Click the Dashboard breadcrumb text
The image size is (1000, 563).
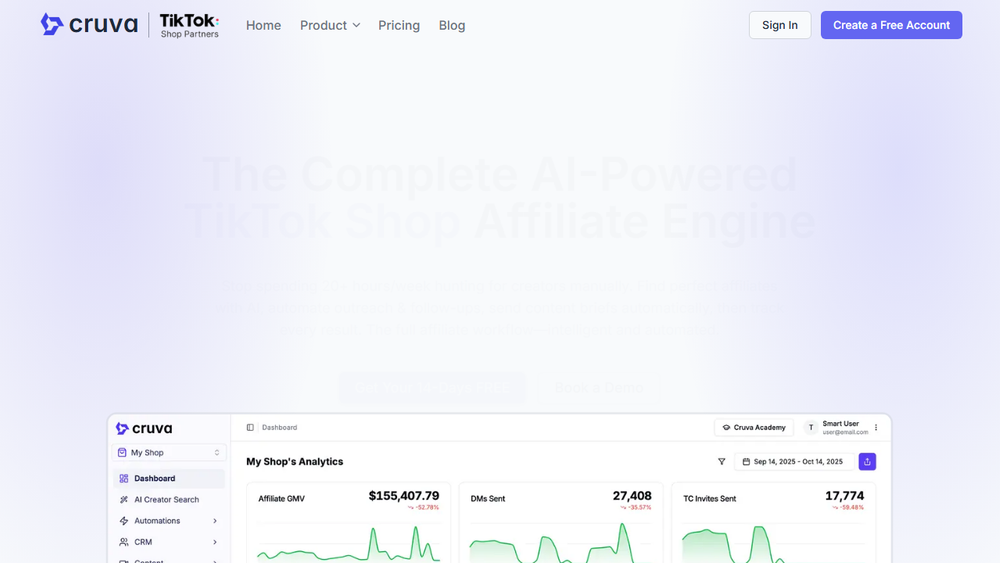coord(279,427)
